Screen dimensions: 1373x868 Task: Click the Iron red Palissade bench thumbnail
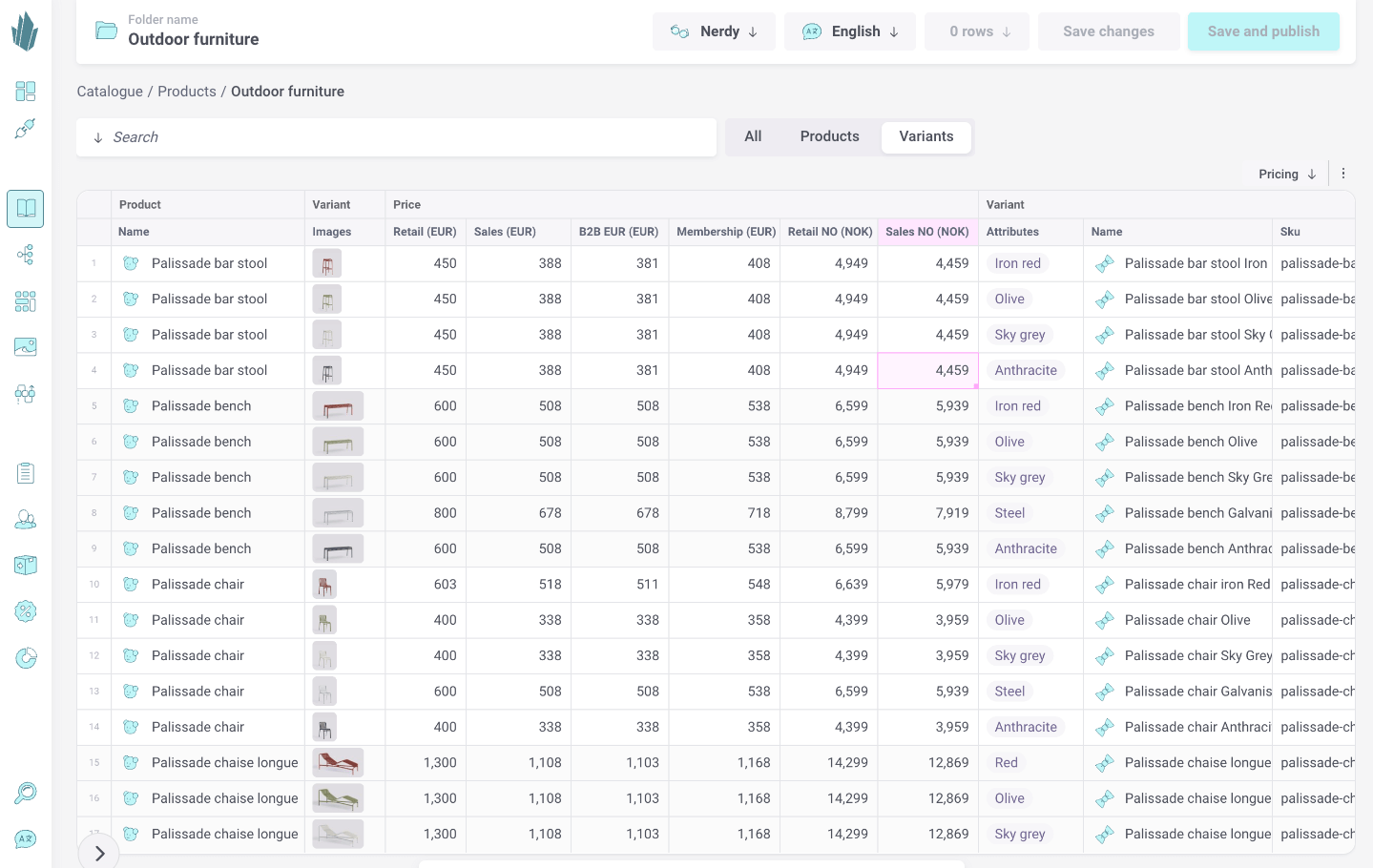338,406
